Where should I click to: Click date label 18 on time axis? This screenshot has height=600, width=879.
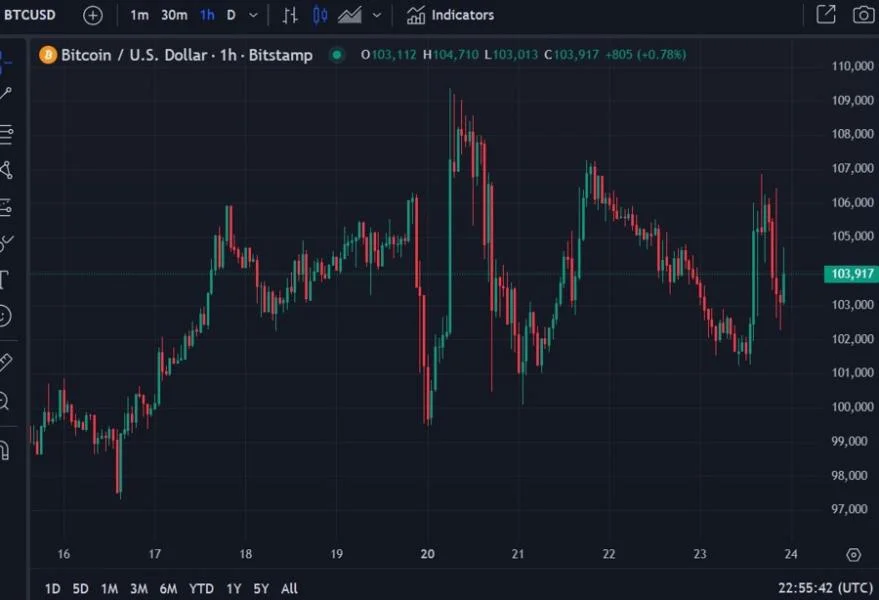(246, 554)
